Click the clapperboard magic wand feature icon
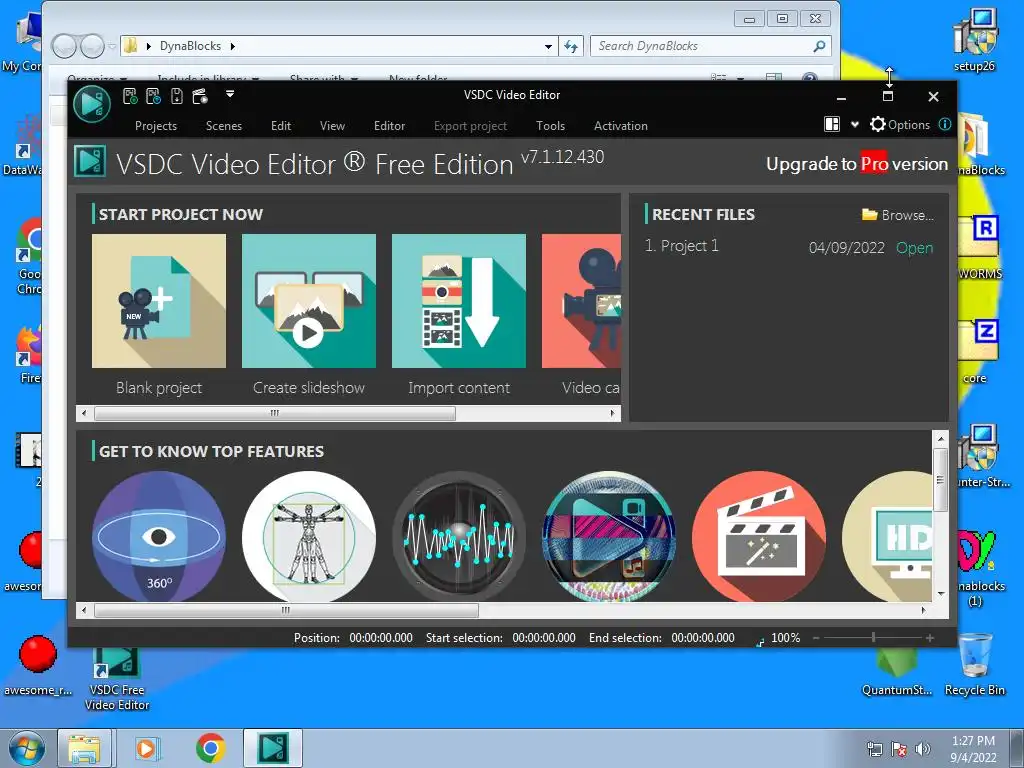This screenshot has width=1024, height=768. 759,537
